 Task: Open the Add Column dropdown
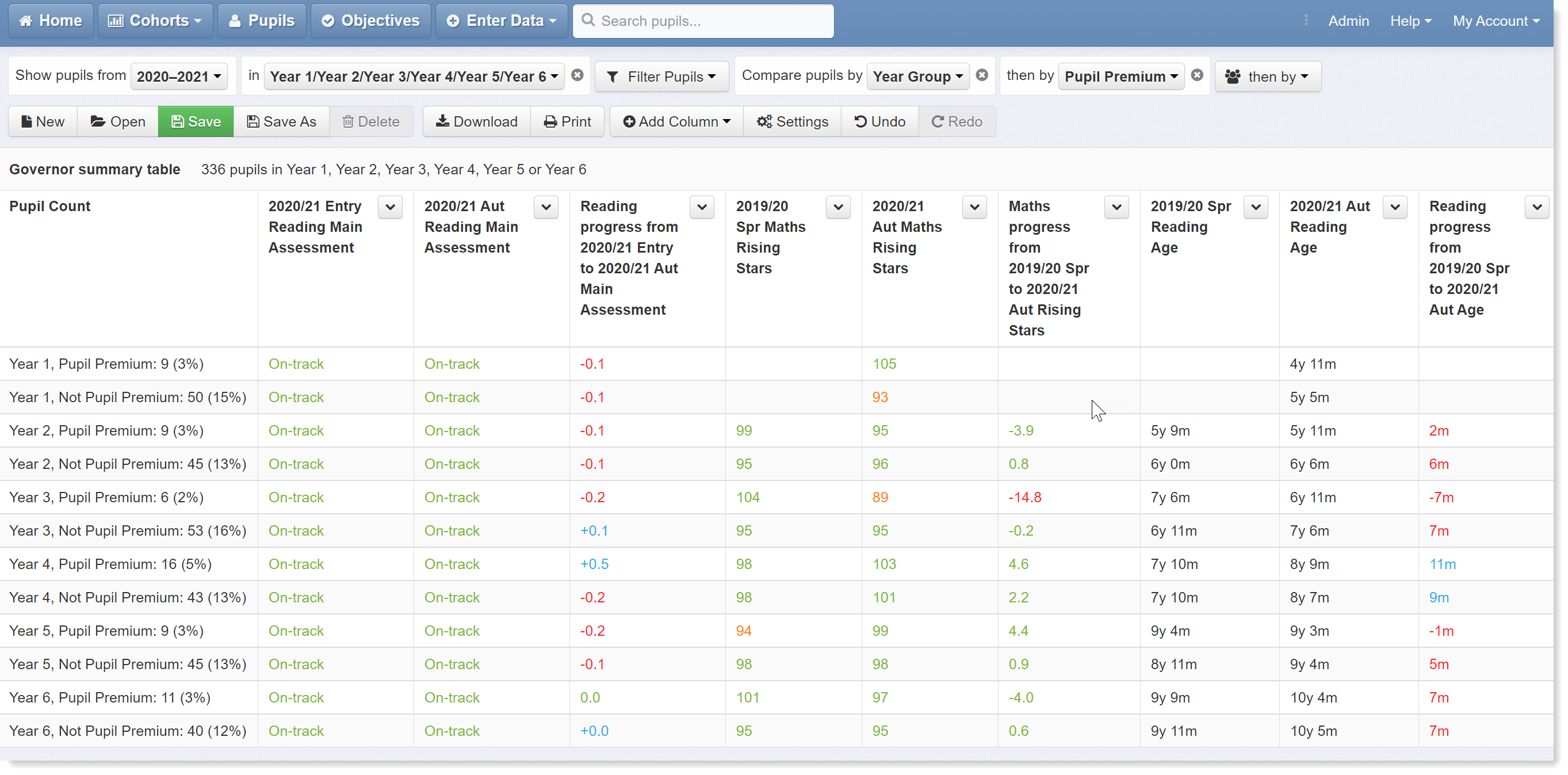coord(676,122)
